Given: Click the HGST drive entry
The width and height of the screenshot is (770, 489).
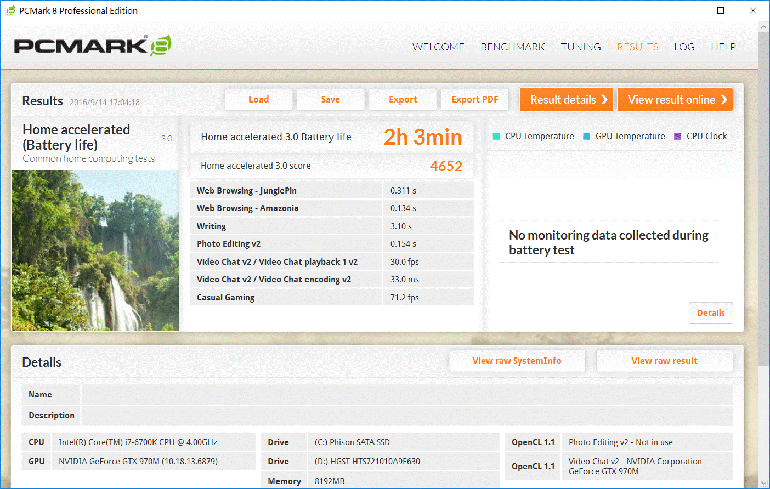Looking at the screenshot, I should coord(367,462).
